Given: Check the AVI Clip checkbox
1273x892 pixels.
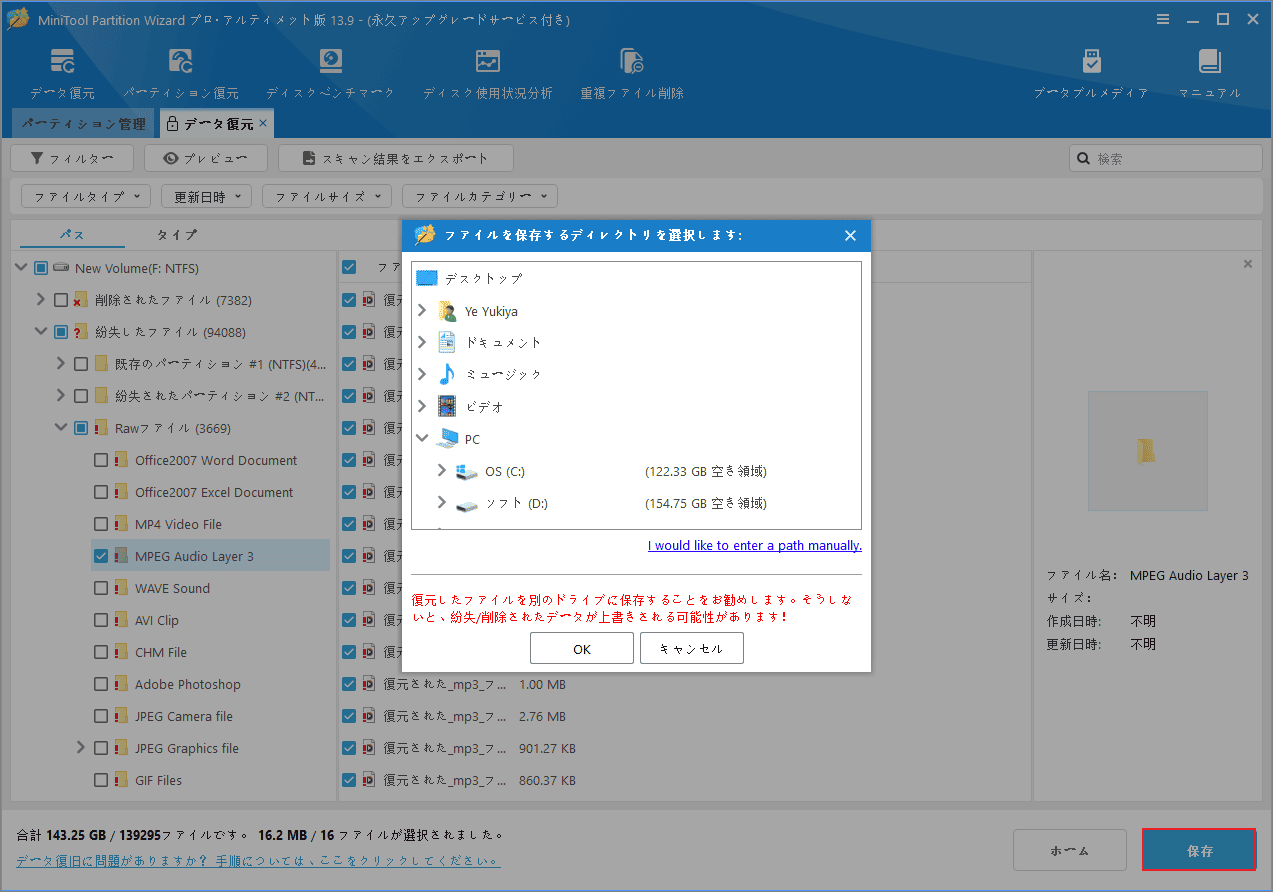Looking at the screenshot, I should 101,620.
